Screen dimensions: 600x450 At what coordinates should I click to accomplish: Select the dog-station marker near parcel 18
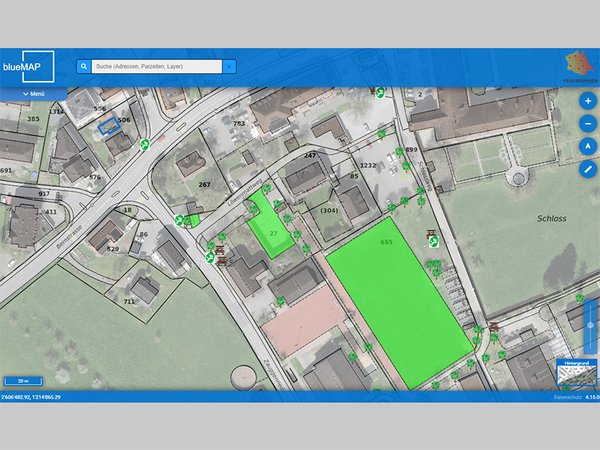[x=179, y=220]
